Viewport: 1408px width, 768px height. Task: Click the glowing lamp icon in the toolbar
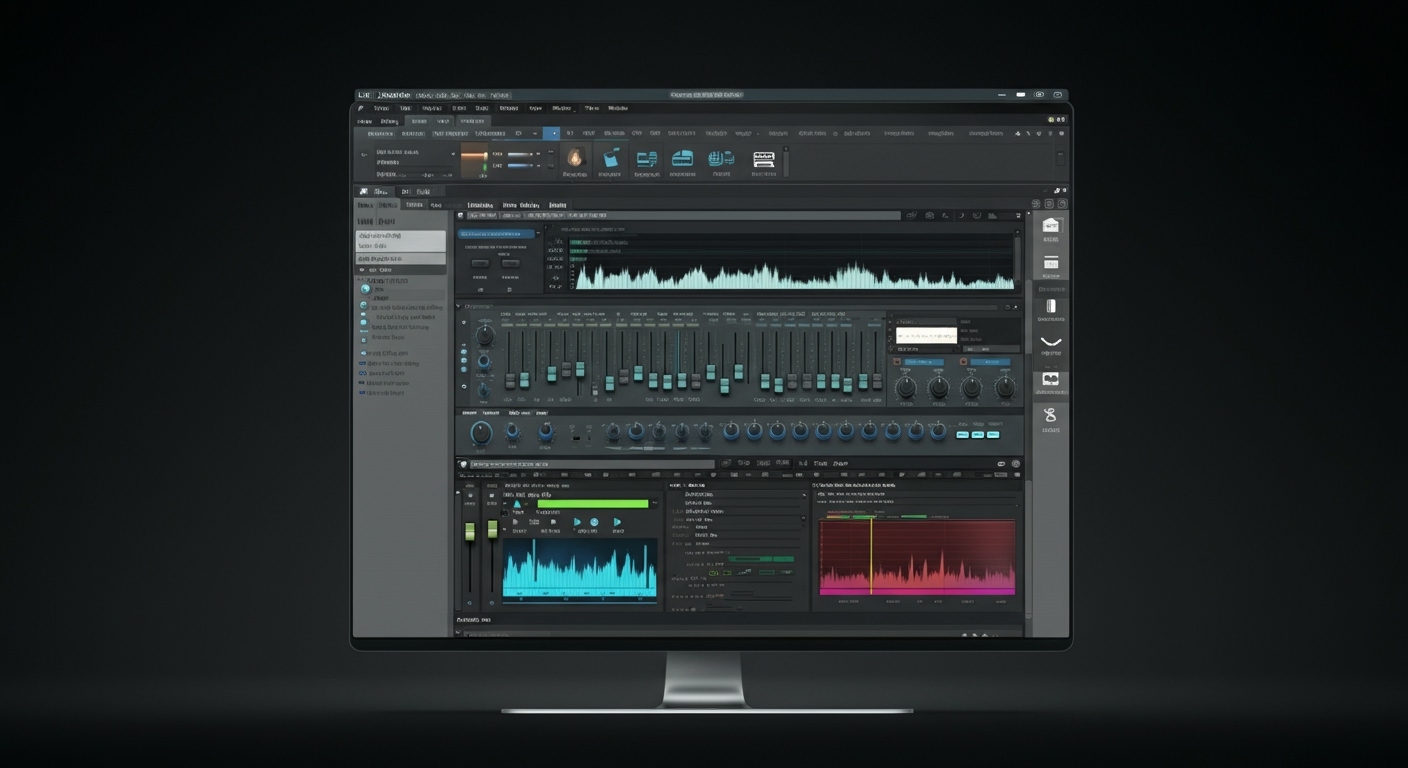577,157
